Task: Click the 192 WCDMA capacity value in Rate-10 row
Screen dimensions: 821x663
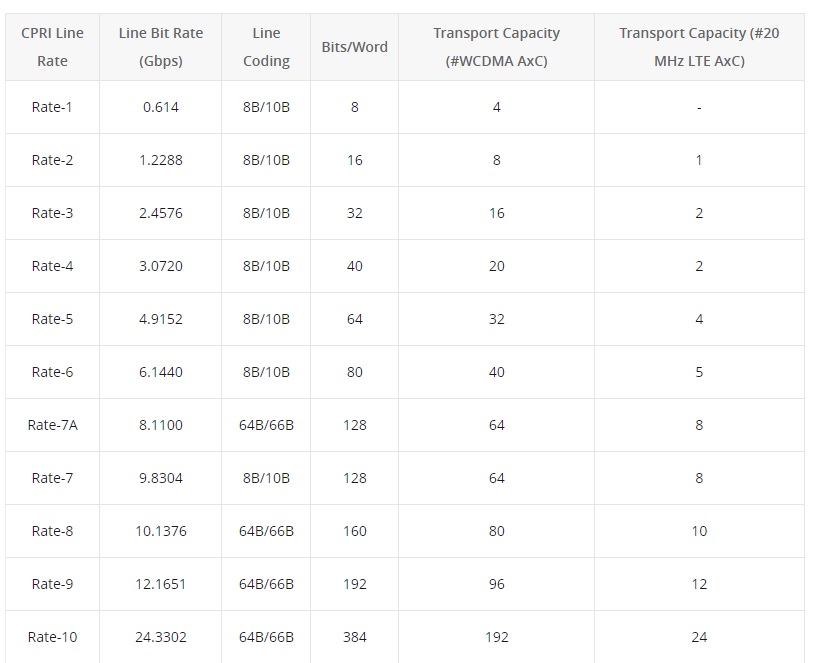Action: point(496,637)
